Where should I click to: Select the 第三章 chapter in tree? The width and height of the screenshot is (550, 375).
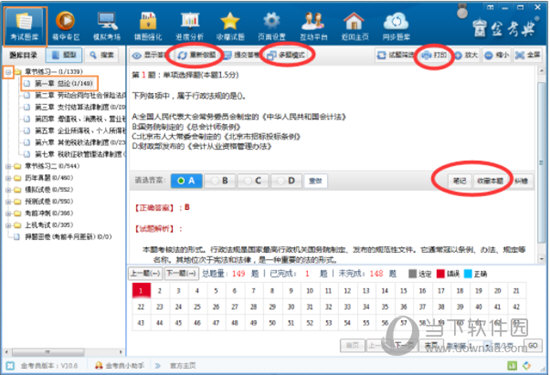80,107
